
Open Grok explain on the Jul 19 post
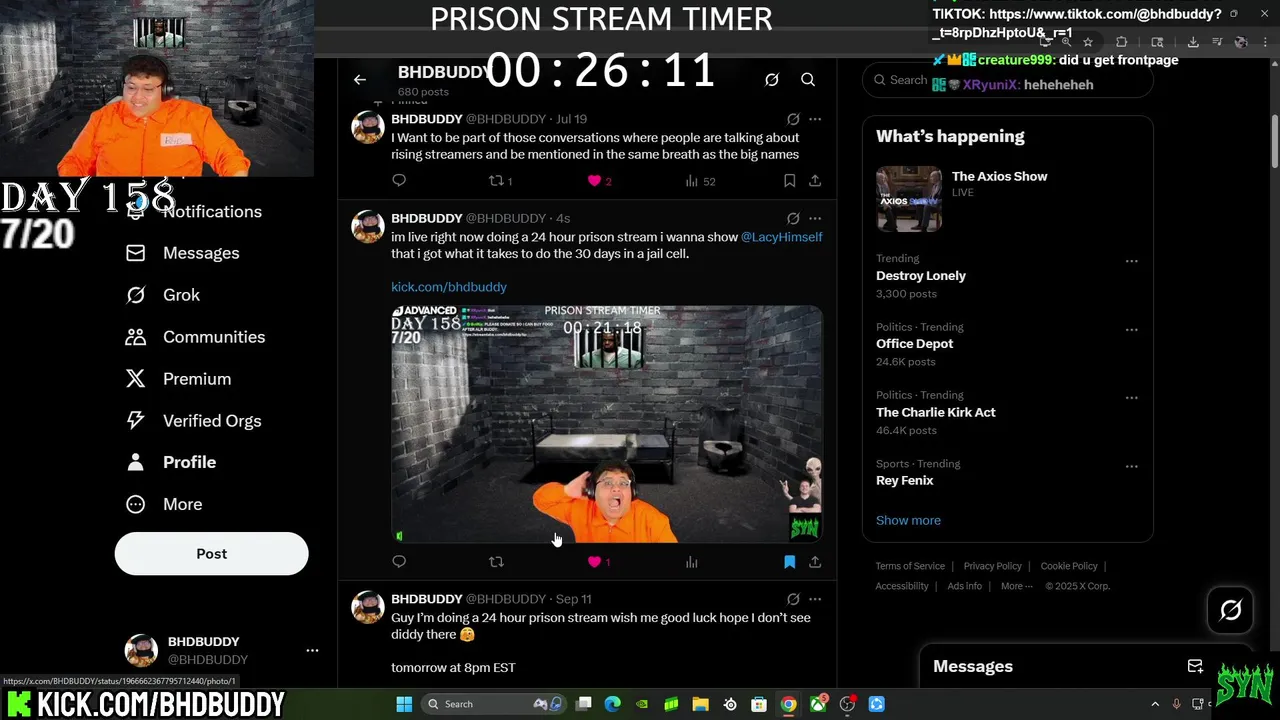tap(793, 119)
